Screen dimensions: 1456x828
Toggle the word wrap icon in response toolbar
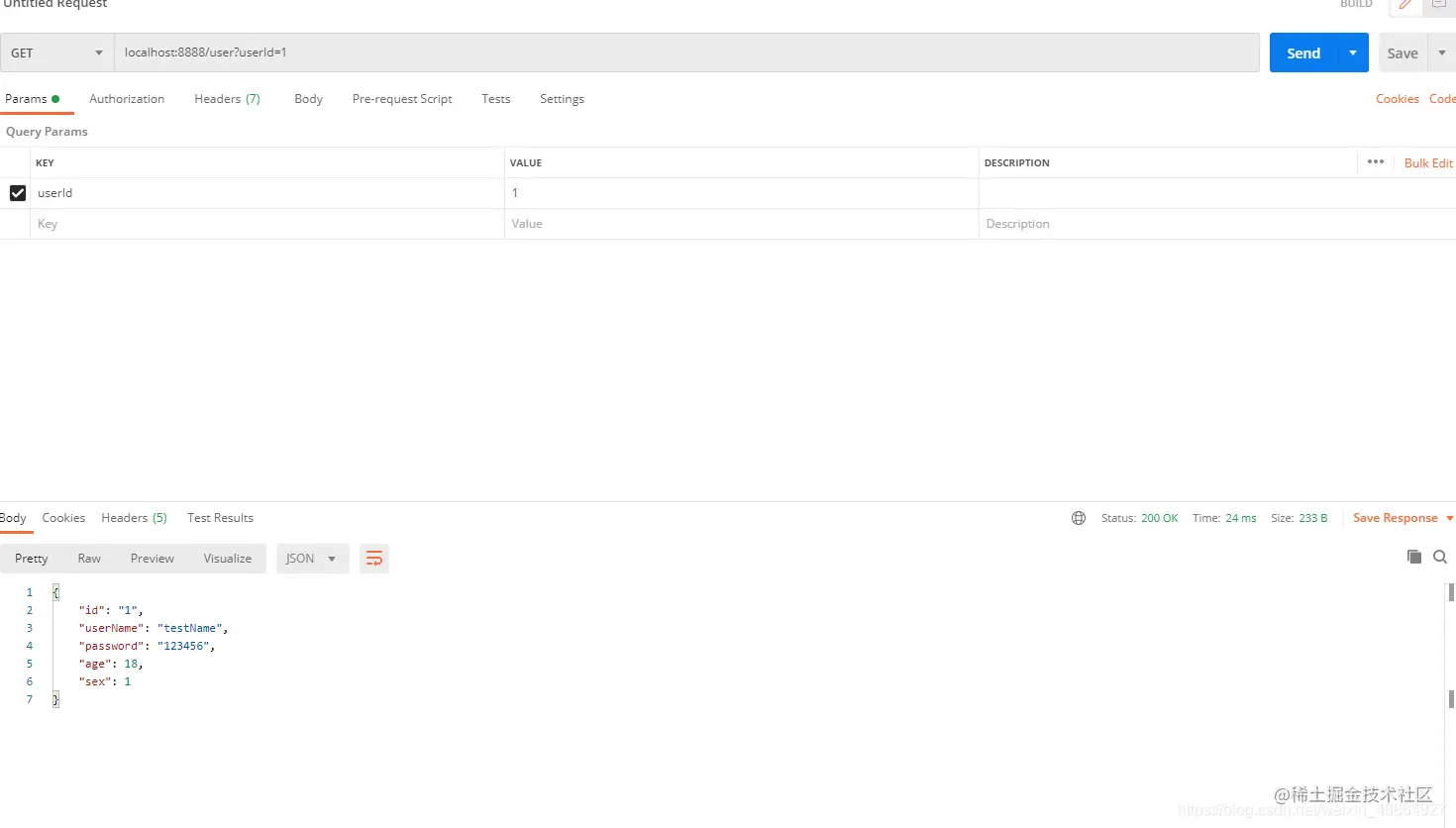click(x=374, y=559)
